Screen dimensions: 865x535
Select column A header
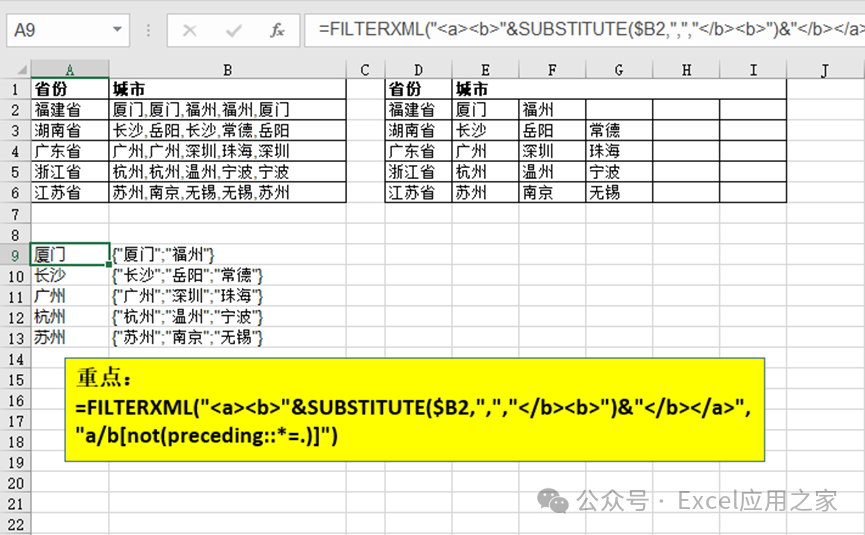tap(70, 70)
